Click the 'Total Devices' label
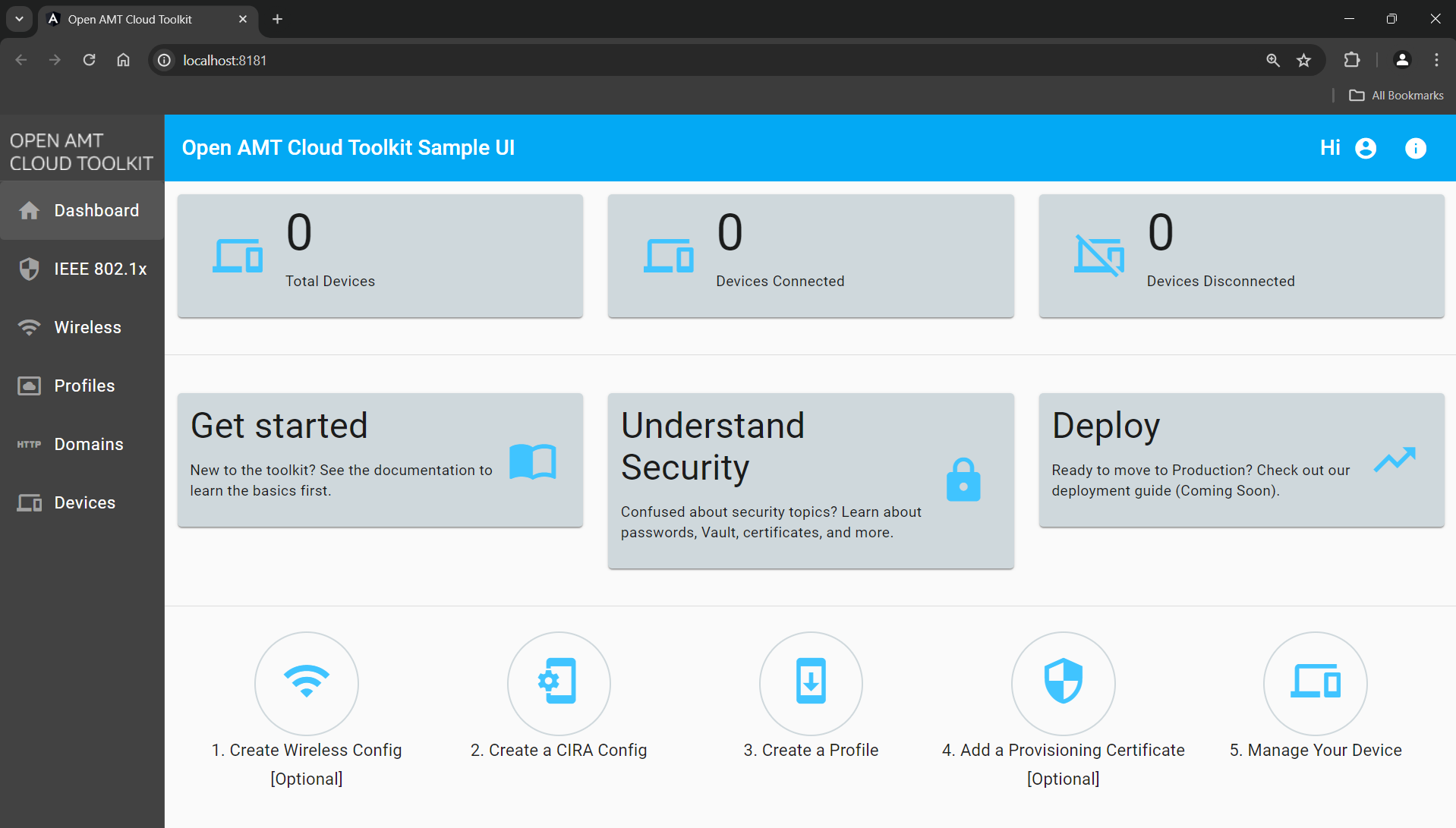This screenshot has width=1456, height=828. click(330, 281)
